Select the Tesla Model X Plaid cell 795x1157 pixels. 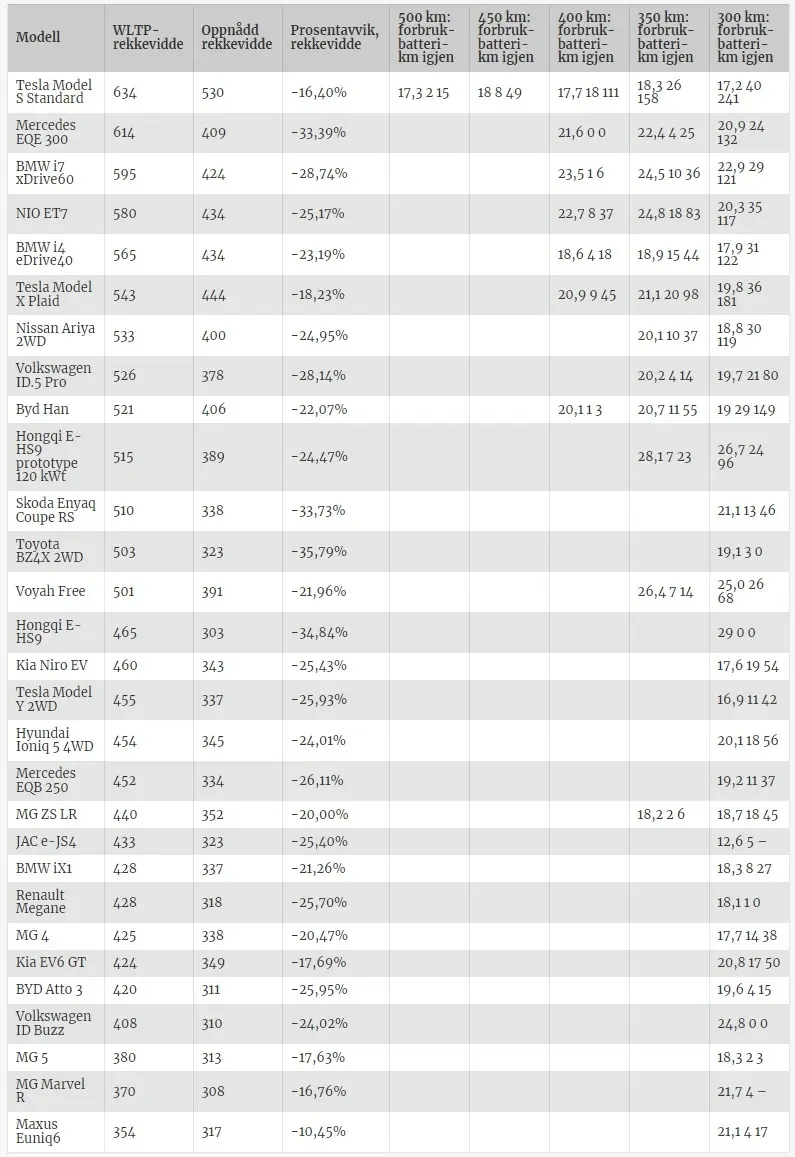click(54, 295)
